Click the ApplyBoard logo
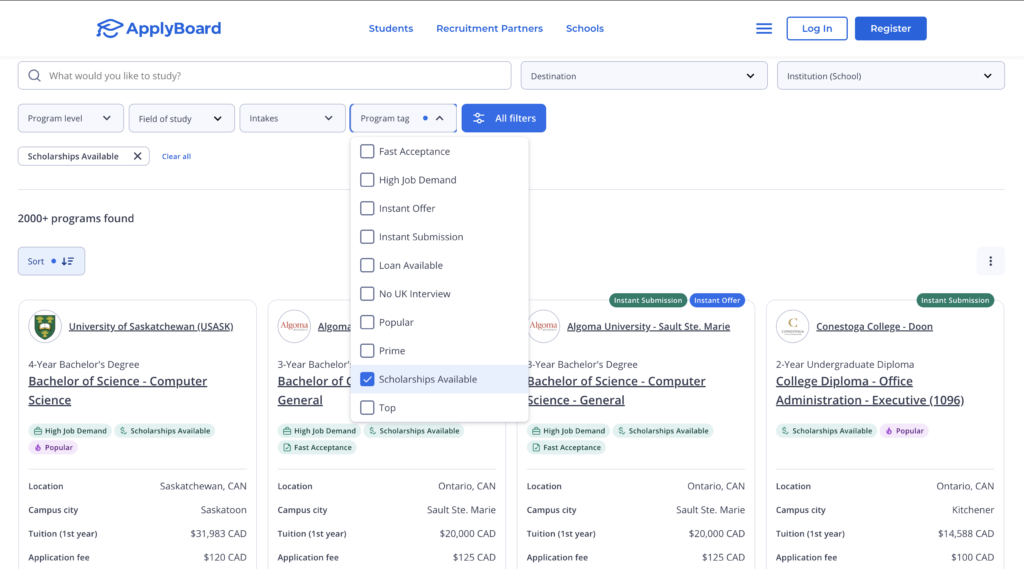 point(158,29)
